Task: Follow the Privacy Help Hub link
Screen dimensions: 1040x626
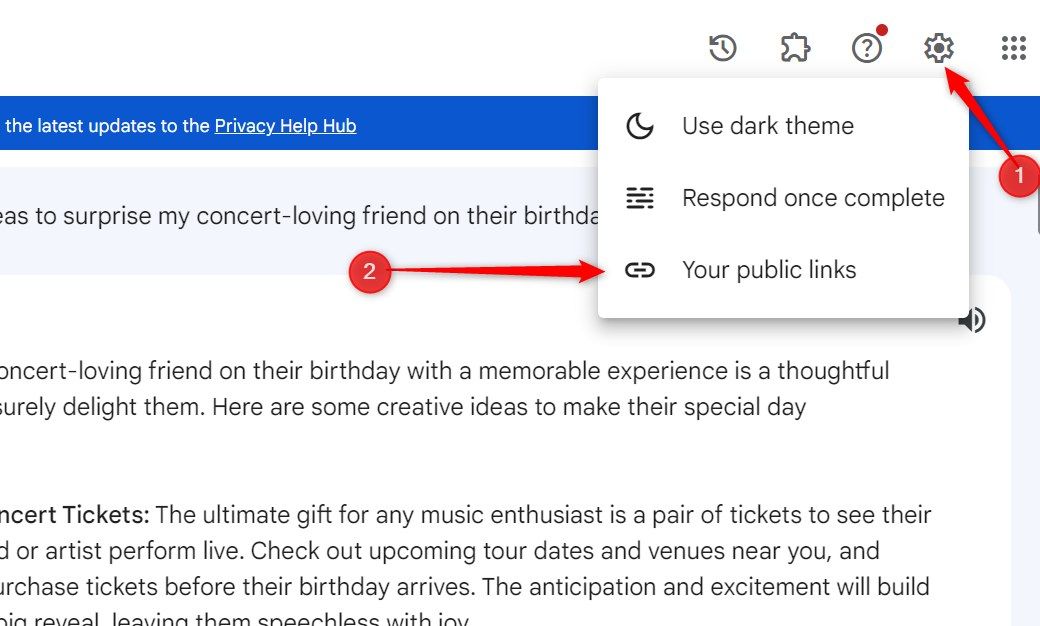Action: (285, 125)
